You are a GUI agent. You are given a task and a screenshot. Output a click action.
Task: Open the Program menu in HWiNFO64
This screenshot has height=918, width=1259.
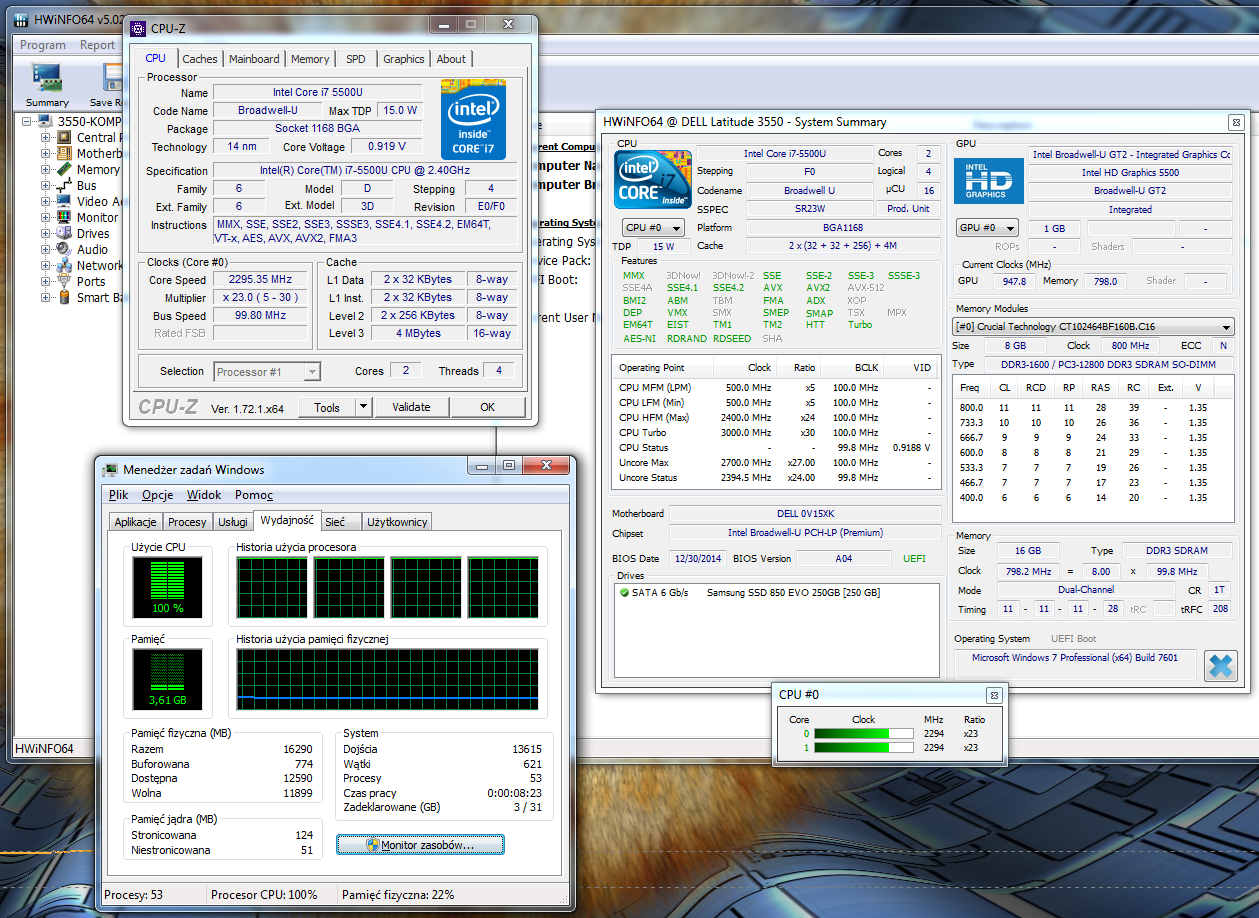[x=43, y=45]
